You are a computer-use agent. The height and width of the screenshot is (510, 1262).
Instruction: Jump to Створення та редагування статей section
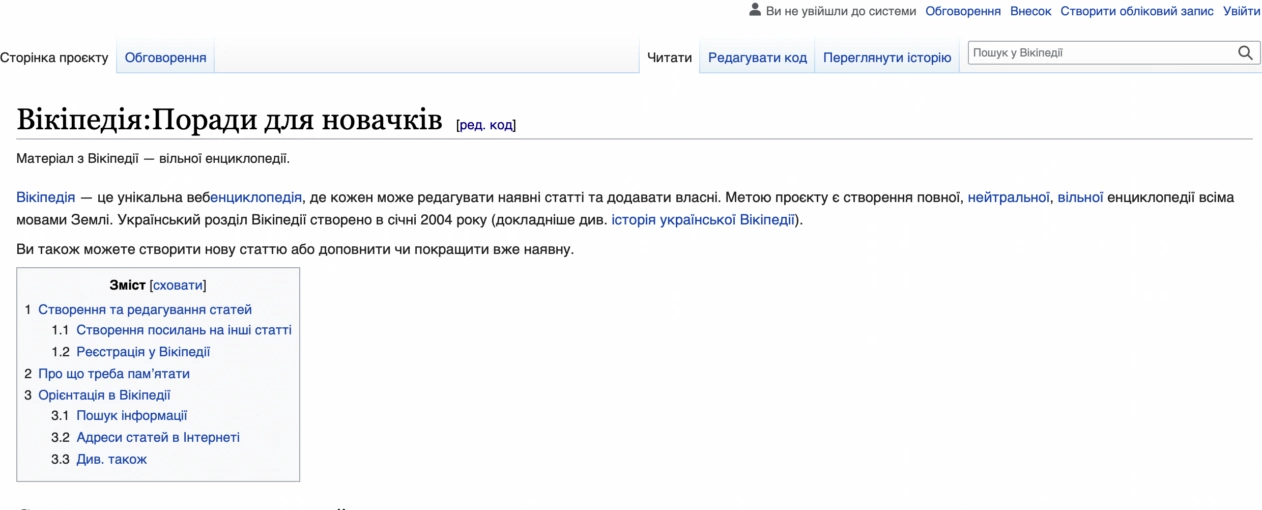pos(145,309)
